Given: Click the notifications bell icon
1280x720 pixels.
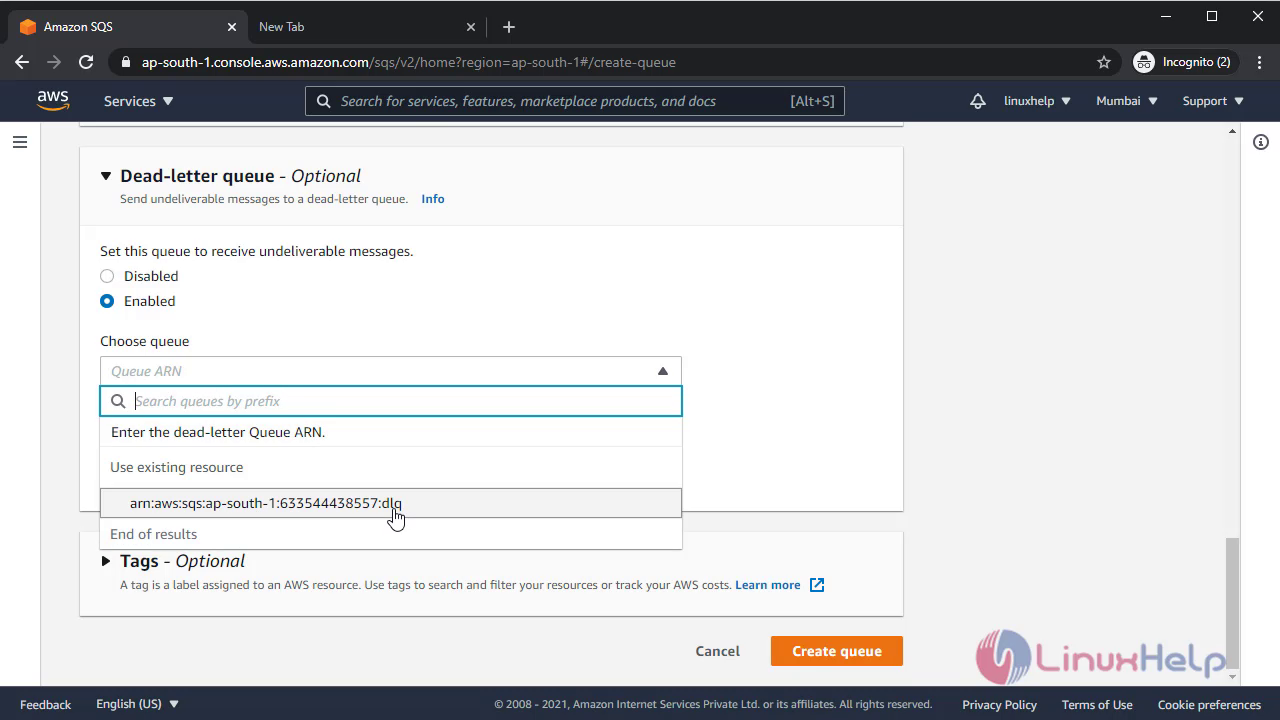Looking at the screenshot, I should (x=978, y=101).
